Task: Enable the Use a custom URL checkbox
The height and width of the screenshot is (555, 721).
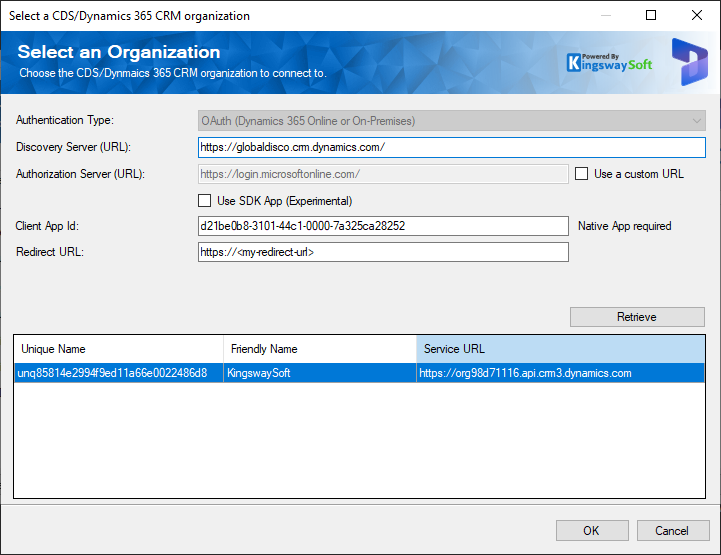Action: point(582,174)
